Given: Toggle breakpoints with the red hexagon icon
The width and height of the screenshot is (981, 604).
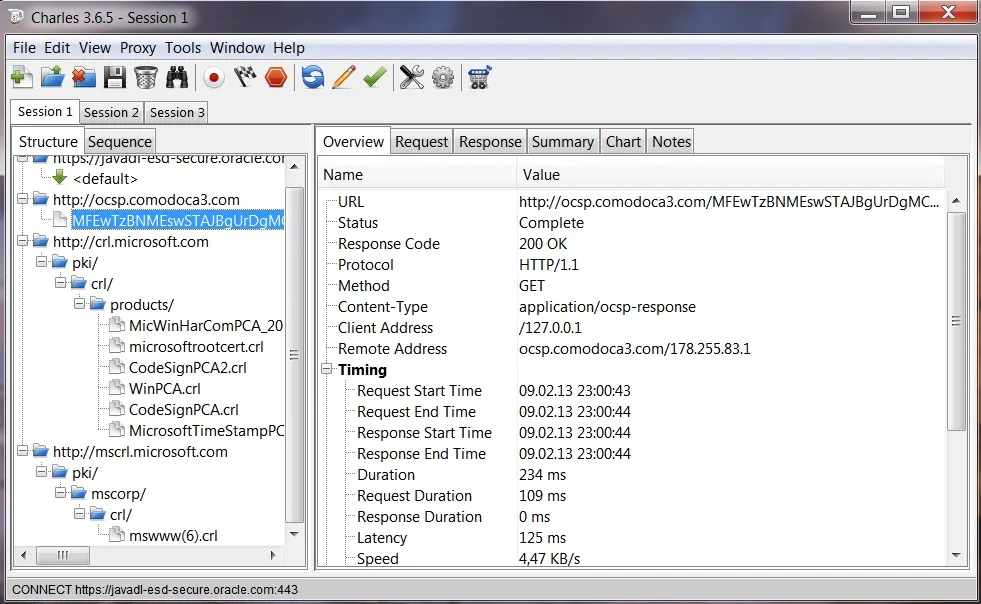Looking at the screenshot, I should pyautogui.click(x=276, y=78).
